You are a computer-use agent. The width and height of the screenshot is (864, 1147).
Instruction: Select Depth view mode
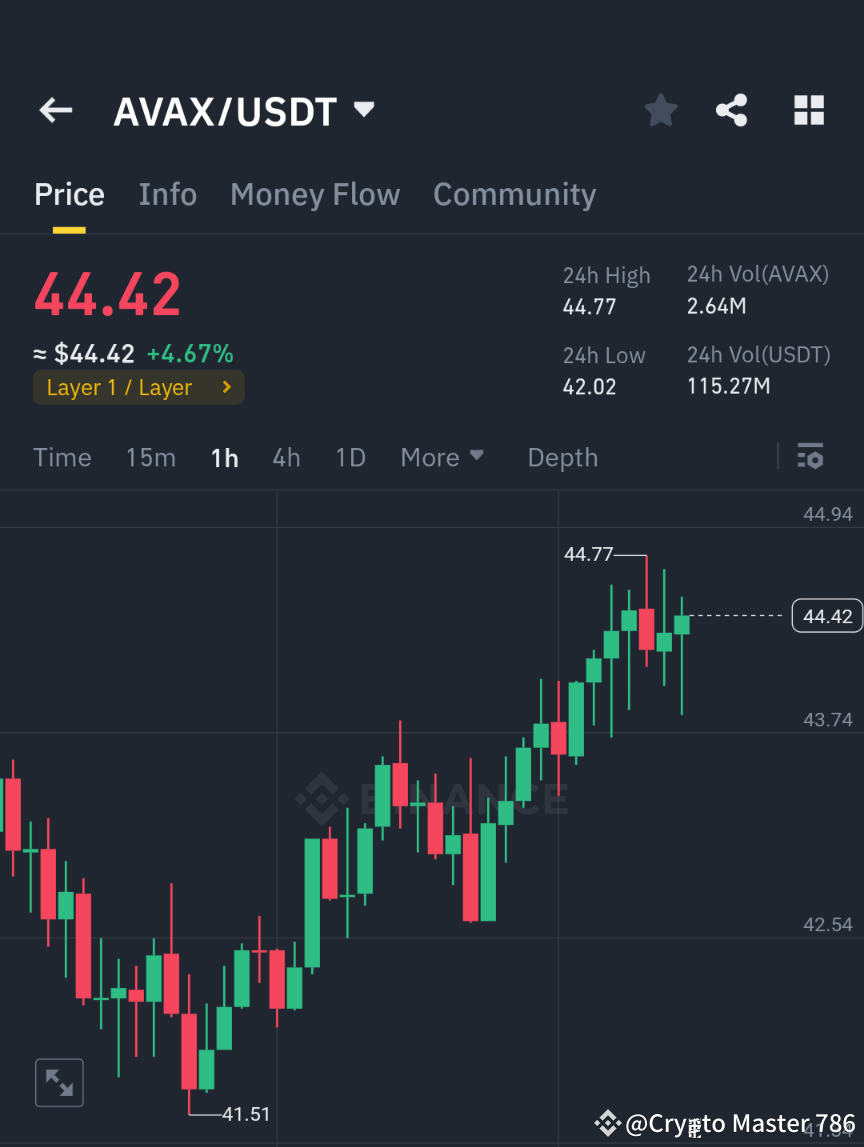point(562,457)
